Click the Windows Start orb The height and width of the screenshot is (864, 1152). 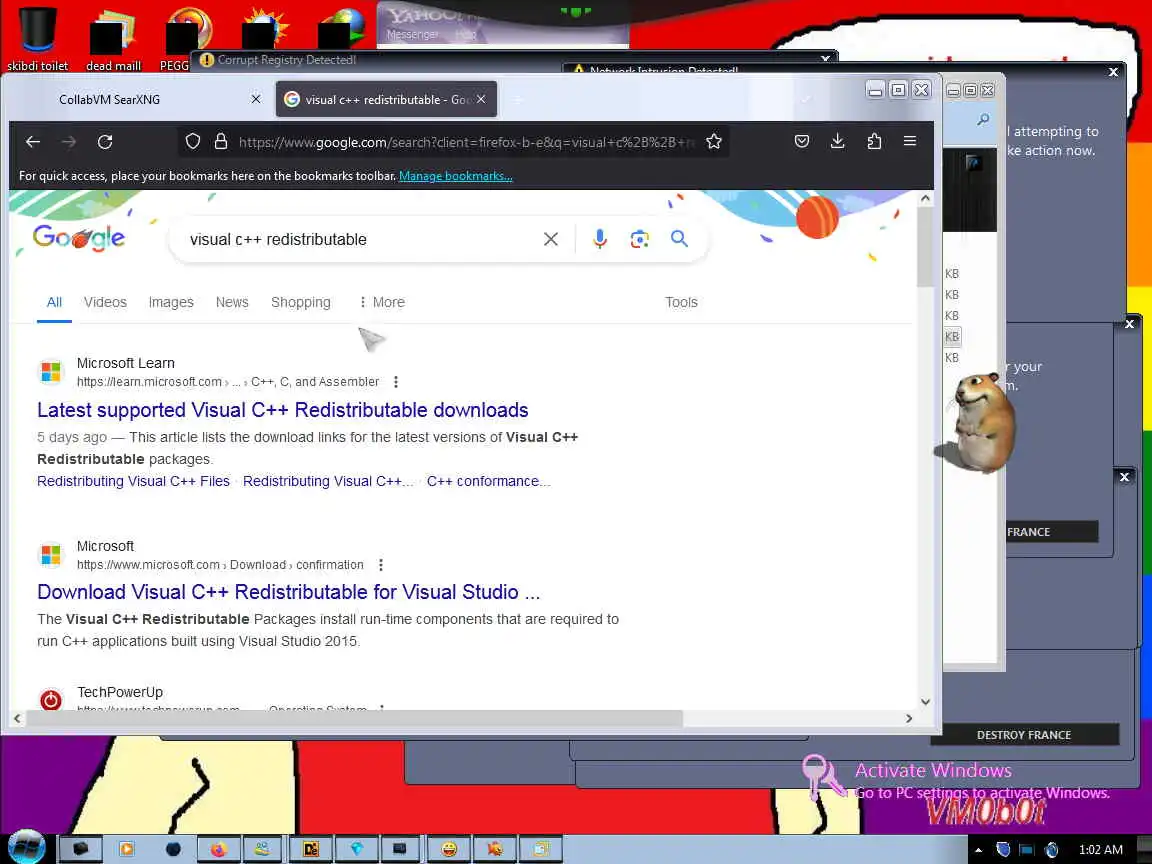(x=26, y=849)
